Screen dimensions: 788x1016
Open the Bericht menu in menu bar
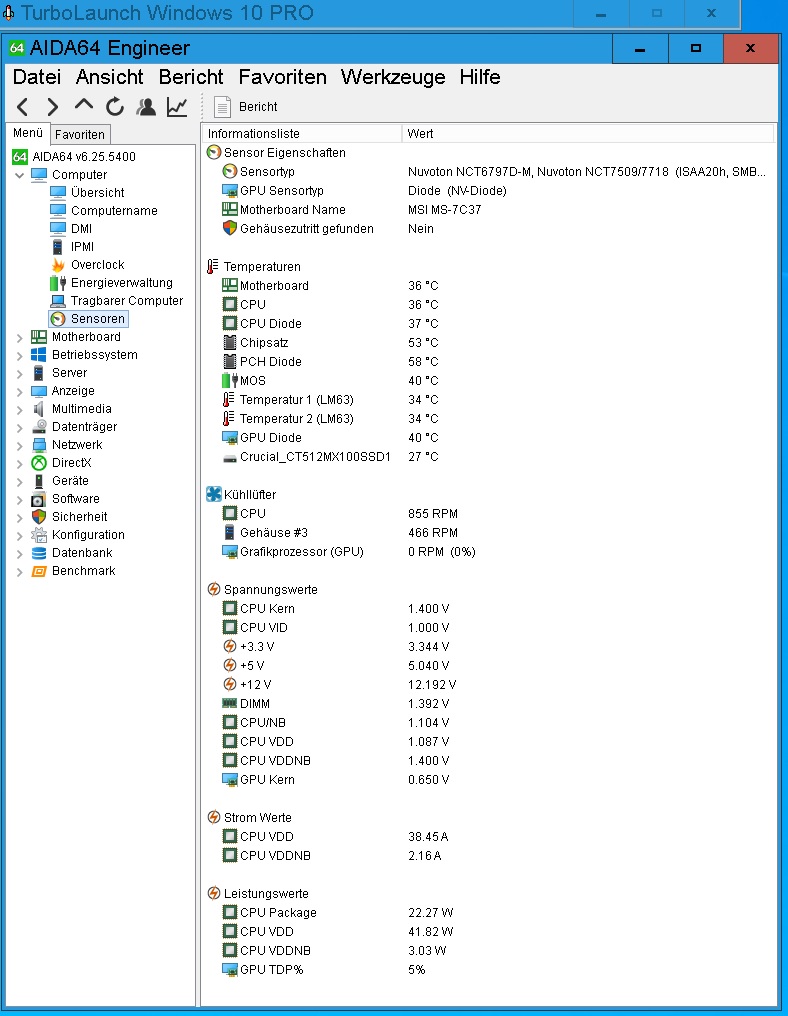(x=191, y=77)
